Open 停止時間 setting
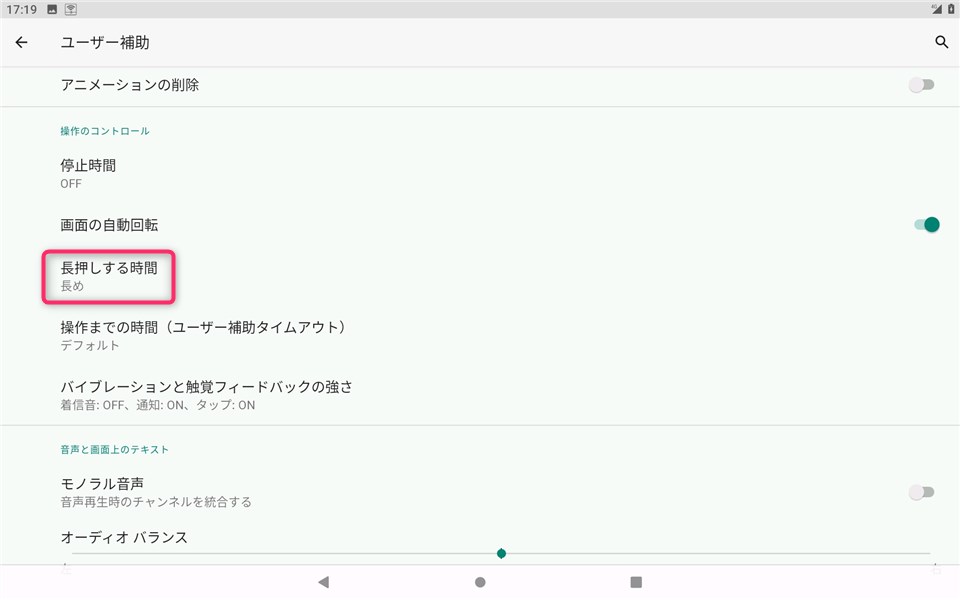 click(480, 173)
